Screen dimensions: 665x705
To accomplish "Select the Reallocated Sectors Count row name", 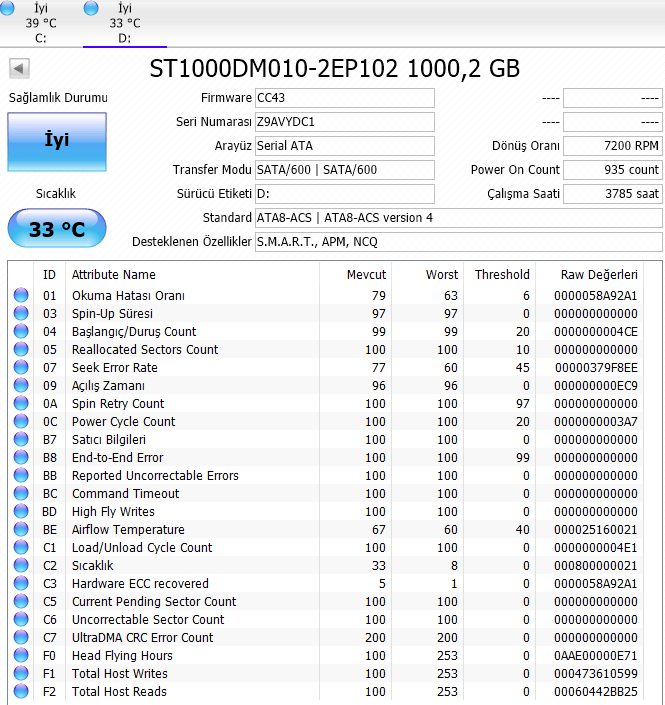I will 145,350.
